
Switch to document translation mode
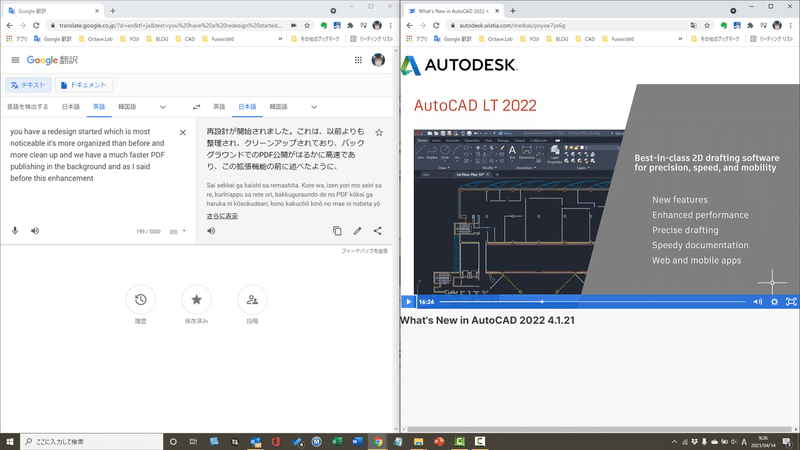[84, 85]
